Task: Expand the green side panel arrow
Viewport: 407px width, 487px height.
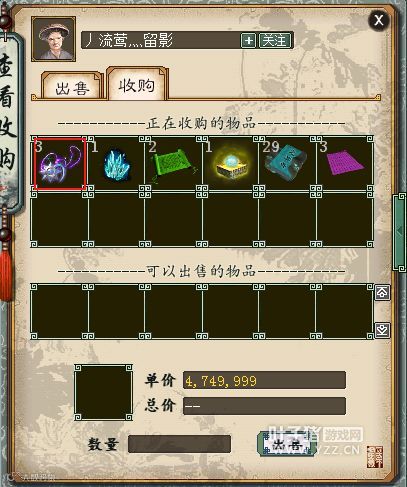Action: pos(400,231)
